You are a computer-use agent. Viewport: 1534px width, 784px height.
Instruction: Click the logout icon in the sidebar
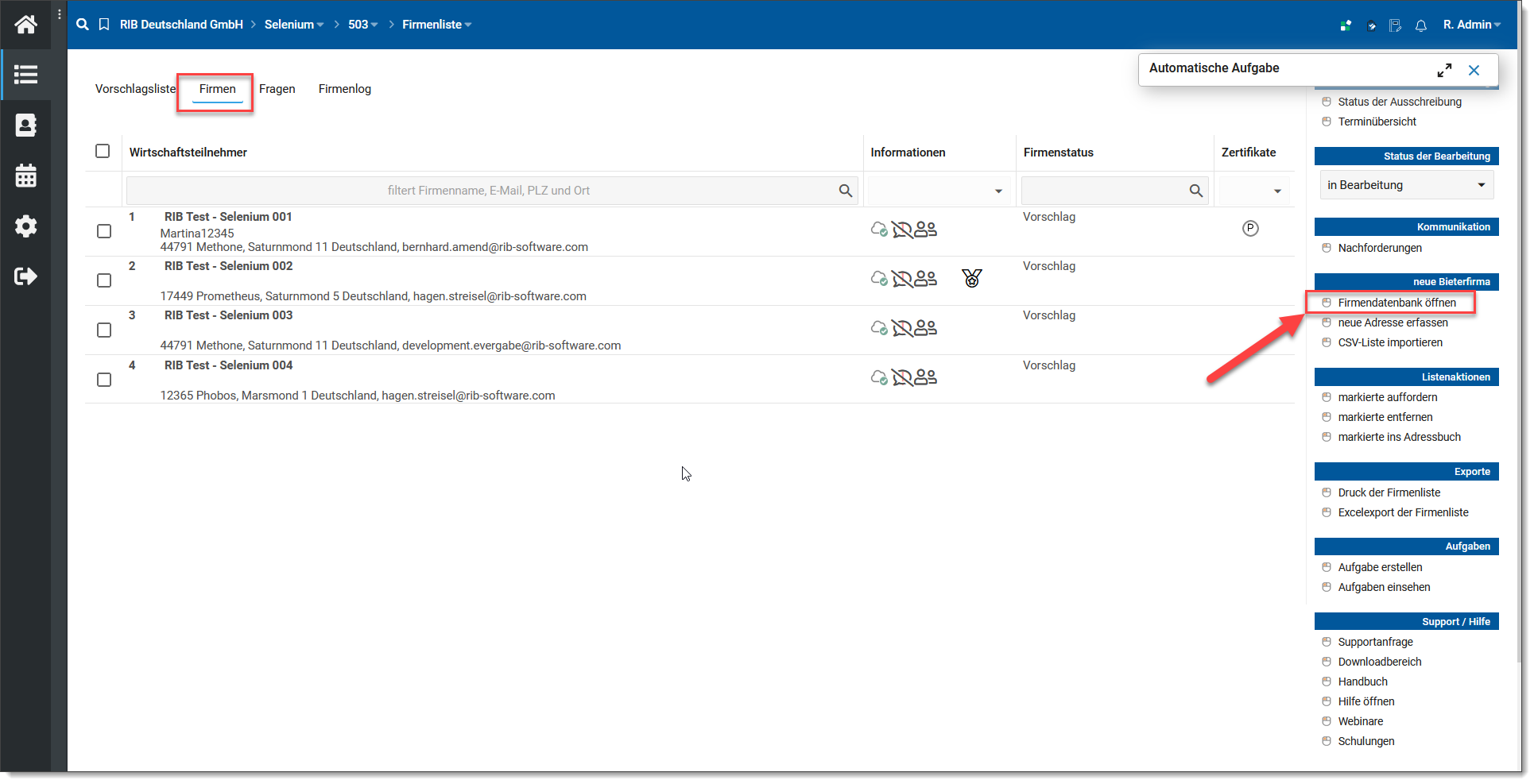click(25, 276)
